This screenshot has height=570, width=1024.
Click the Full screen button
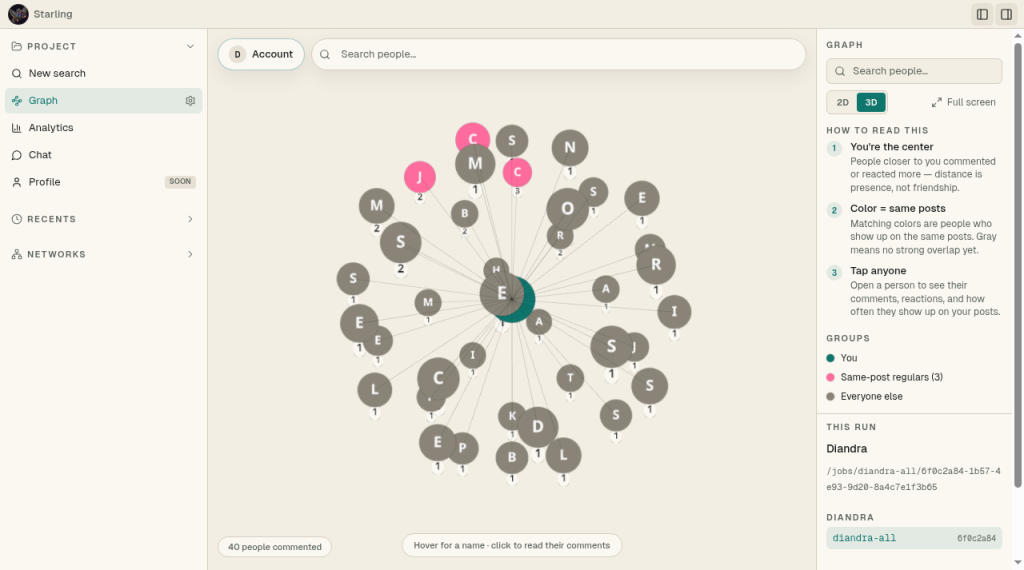(964, 103)
